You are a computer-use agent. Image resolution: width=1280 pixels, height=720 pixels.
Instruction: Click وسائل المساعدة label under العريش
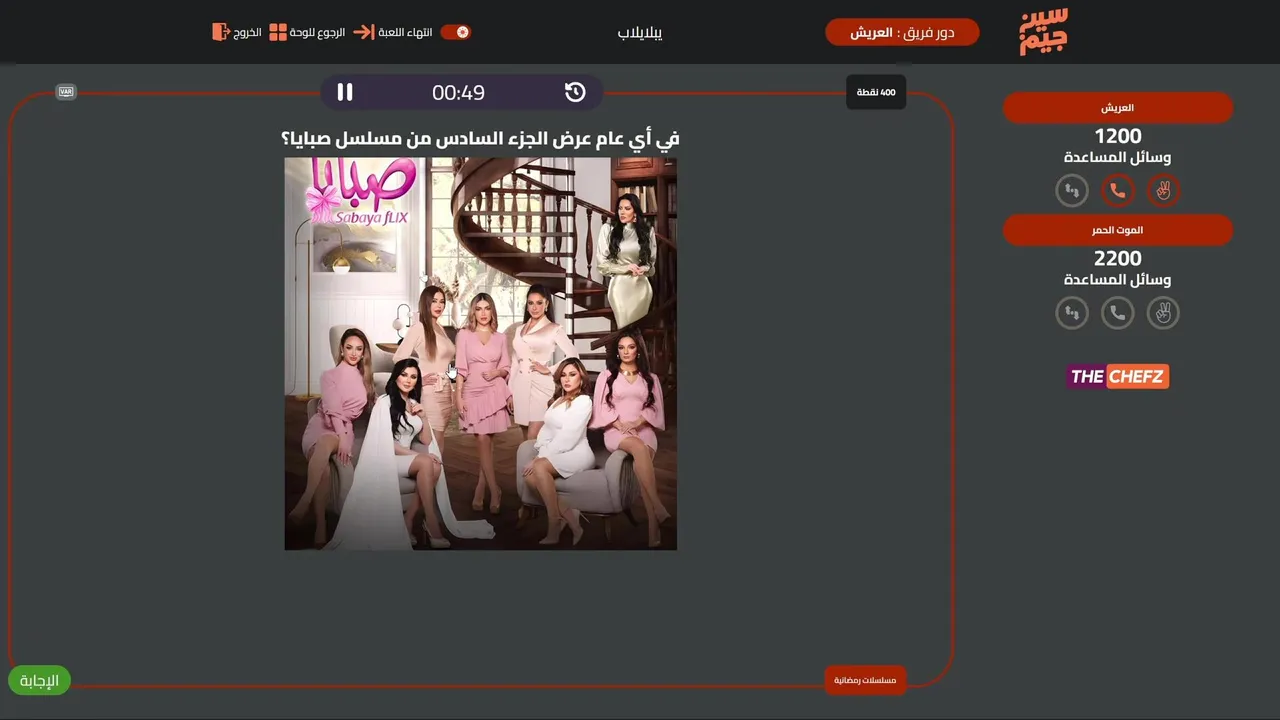click(x=1118, y=158)
